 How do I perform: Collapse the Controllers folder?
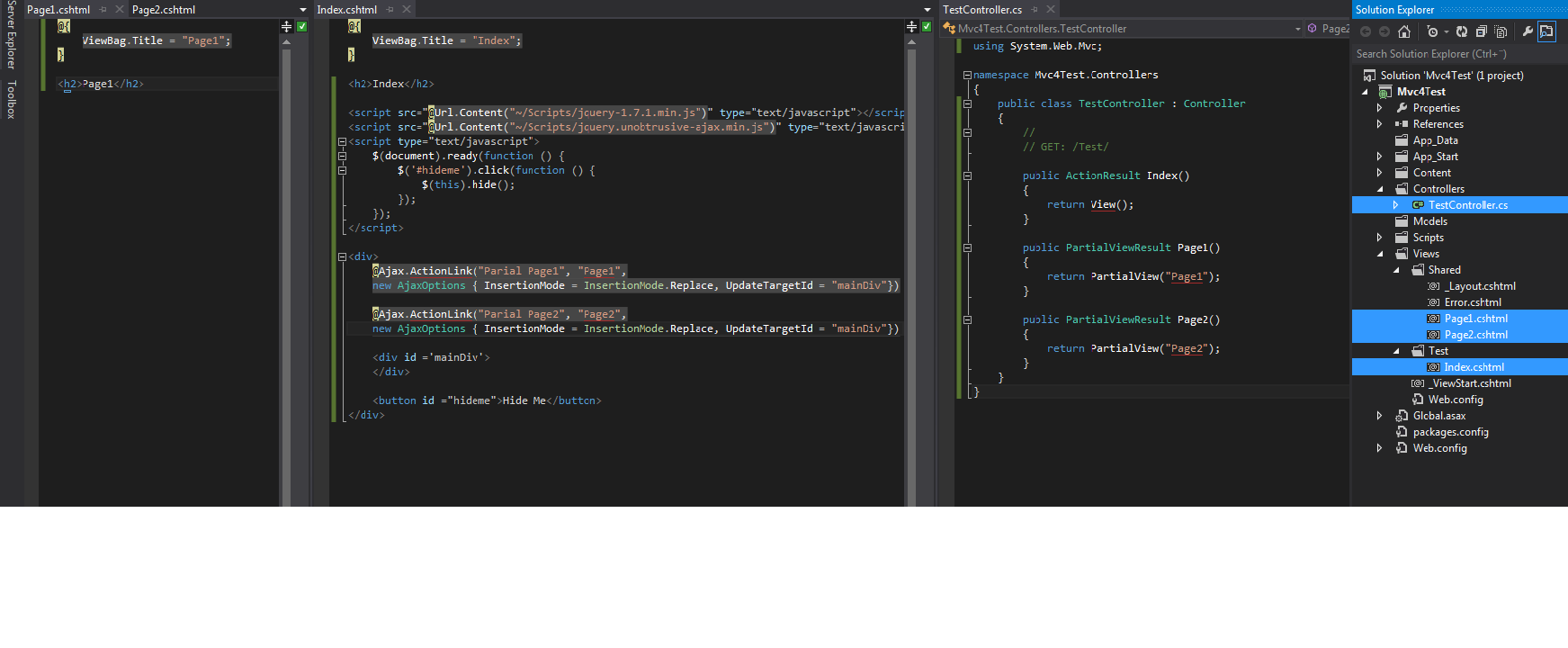1380,189
